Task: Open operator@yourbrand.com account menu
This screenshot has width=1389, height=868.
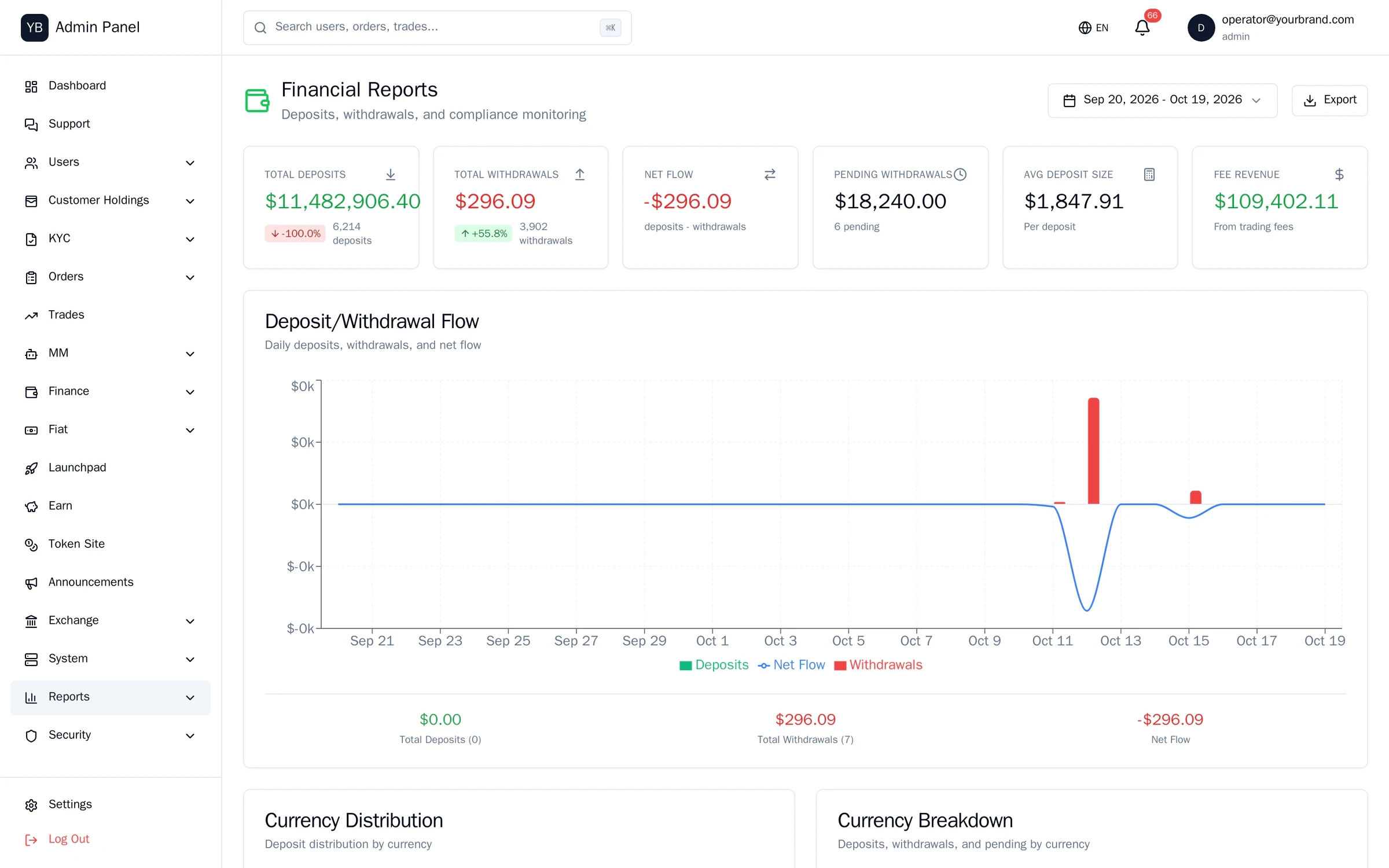Action: click(x=1271, y=28)
